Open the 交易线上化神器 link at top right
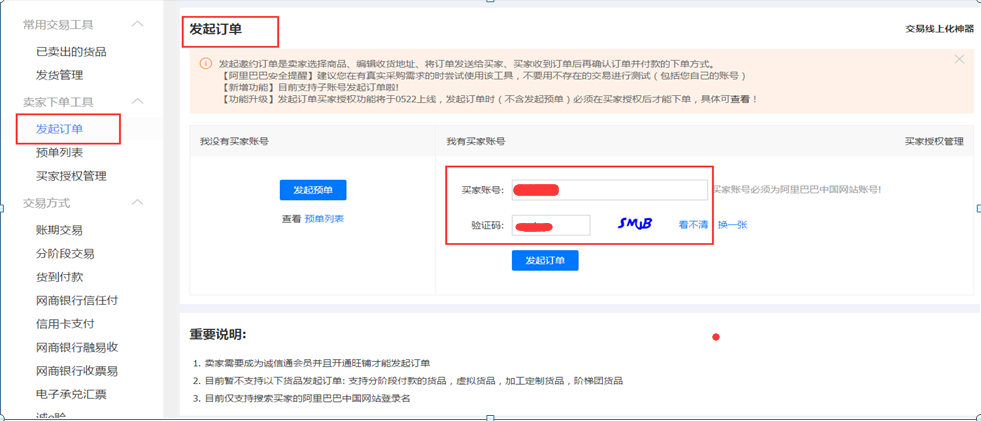 point(939,29)
